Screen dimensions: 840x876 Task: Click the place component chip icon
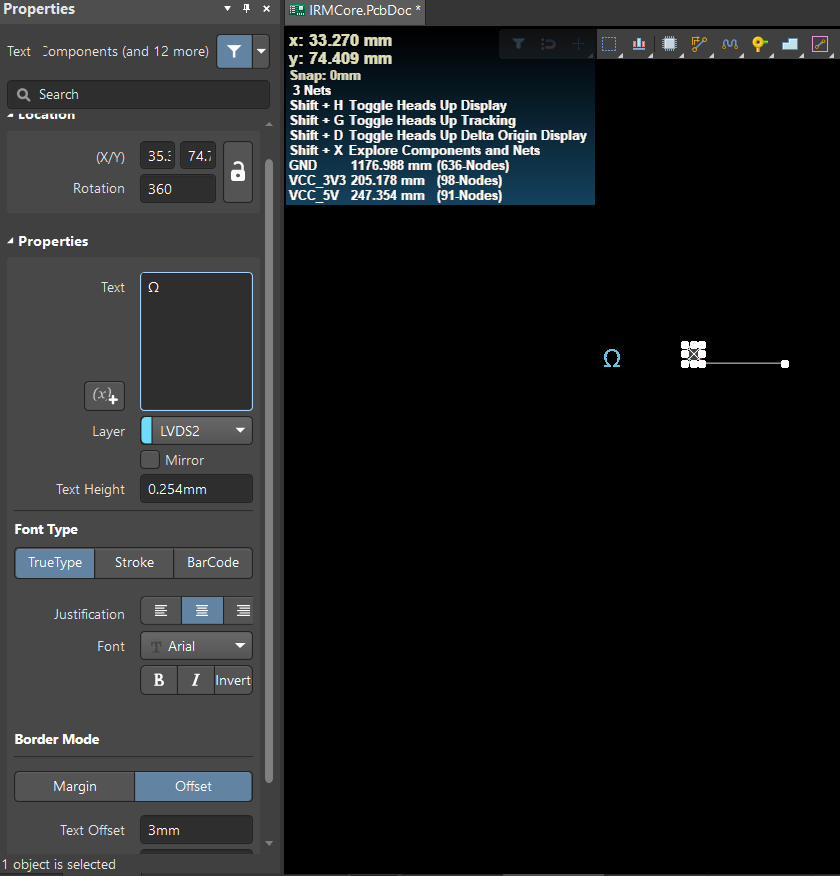[x=669, y=44]
